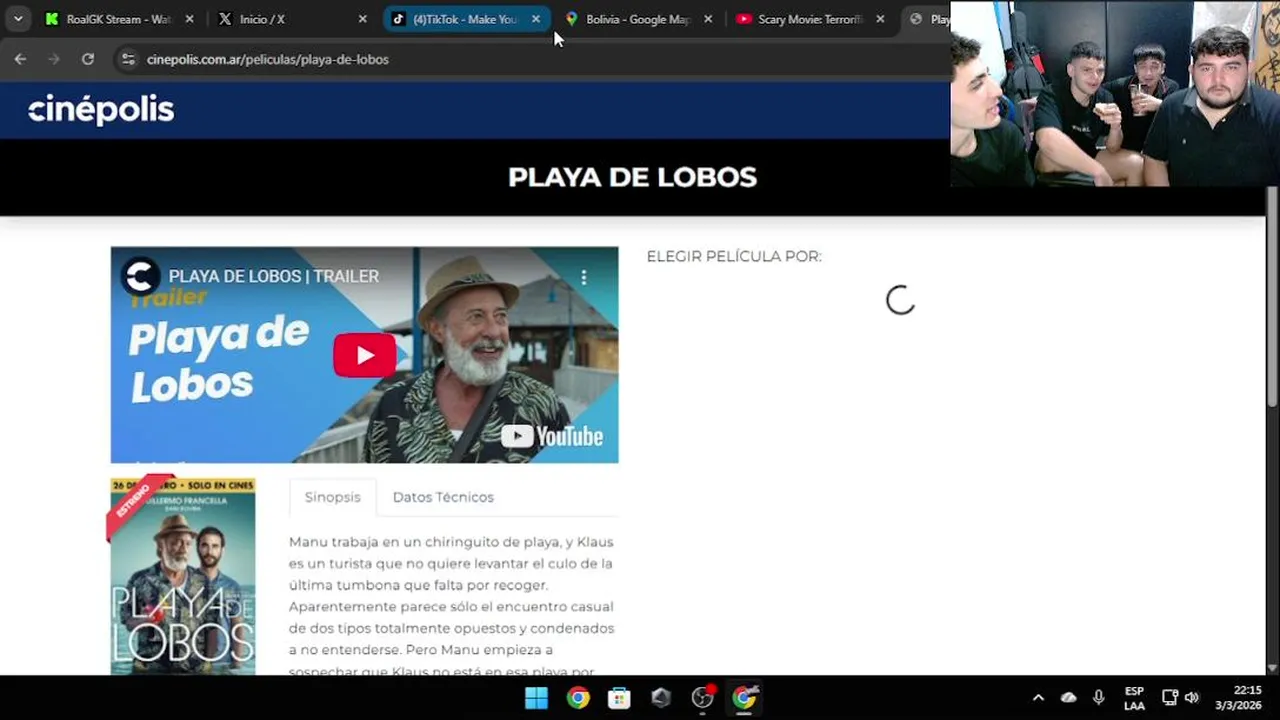The width and height of the screenshot is (1280, 720).
Task: Select the active Chrome window on taskbar
Action: [745, 698]
